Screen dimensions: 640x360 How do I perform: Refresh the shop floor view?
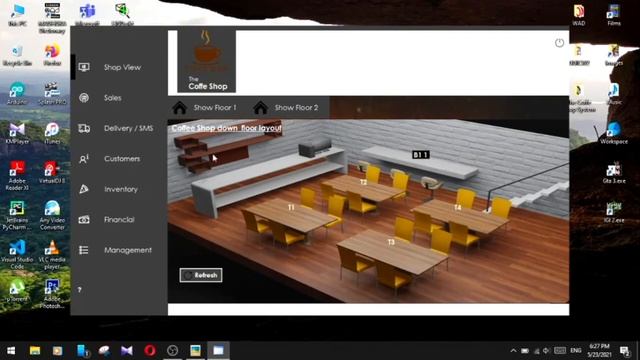pos(201,275)
